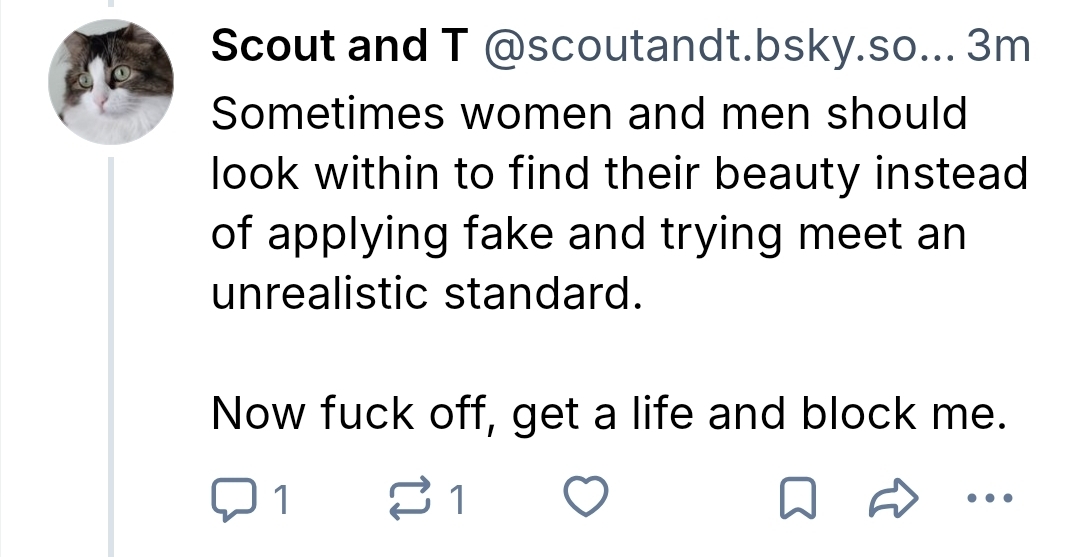Click the final line ending "block me."
1080x557 pixels.
tap(606, 414)
